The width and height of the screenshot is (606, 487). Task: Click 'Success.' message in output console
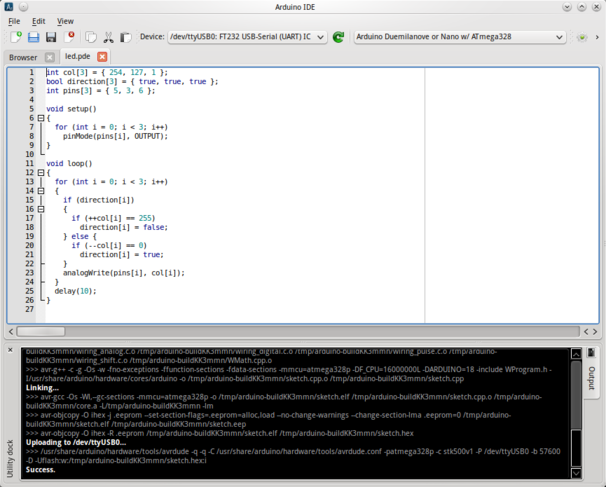pos(41,470)
